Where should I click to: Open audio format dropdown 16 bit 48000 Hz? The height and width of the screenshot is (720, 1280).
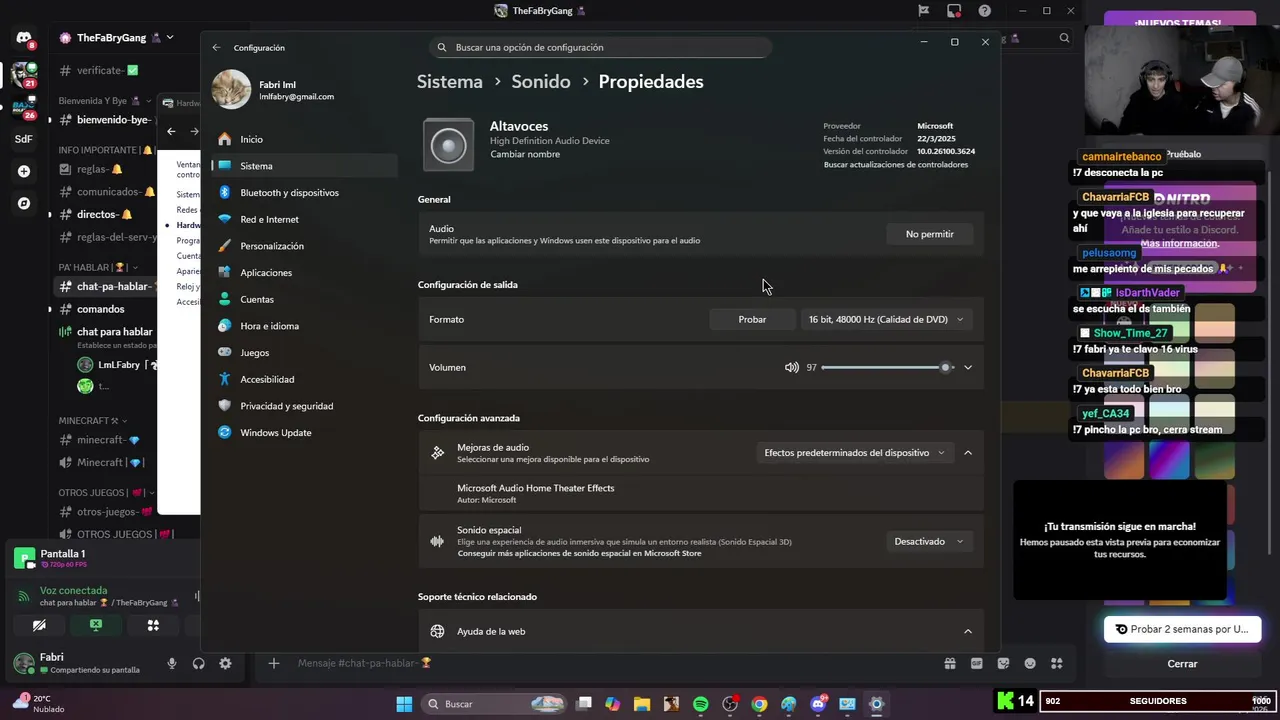point(886,319)
